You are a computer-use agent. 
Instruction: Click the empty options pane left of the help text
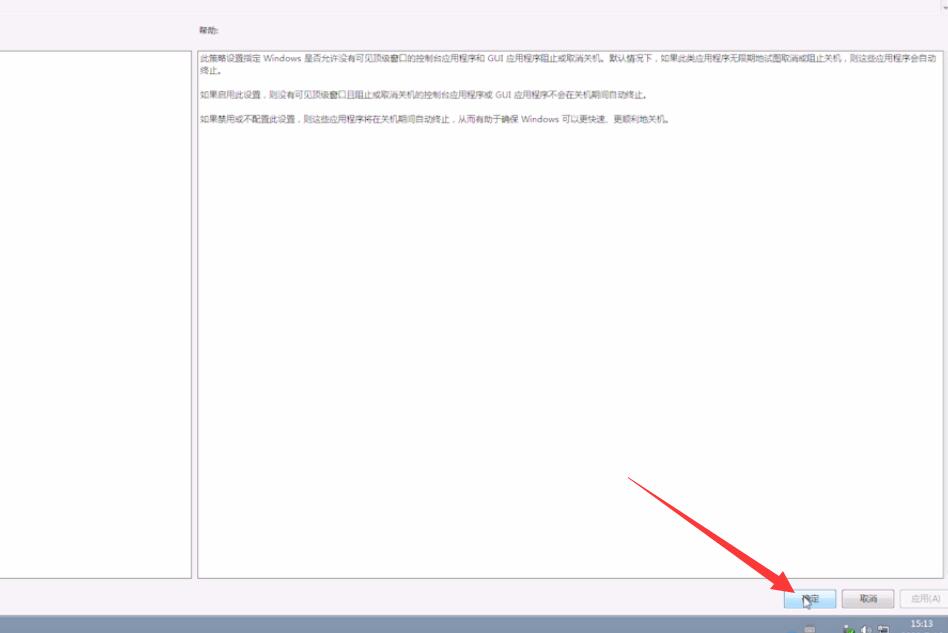pos(95,314)
